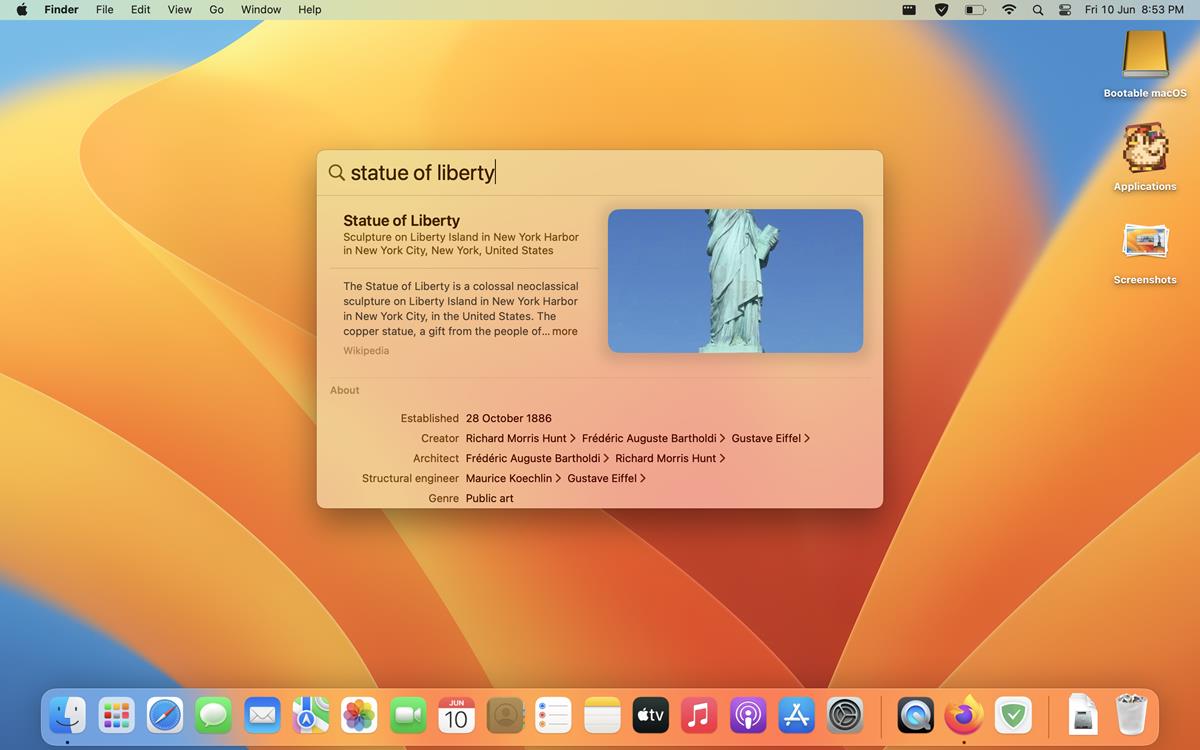The width and height of the screenshot is (1200, 750).
Task: Expand the Richard Morris Hunt architect entry
Action: (x=664, y=458)
